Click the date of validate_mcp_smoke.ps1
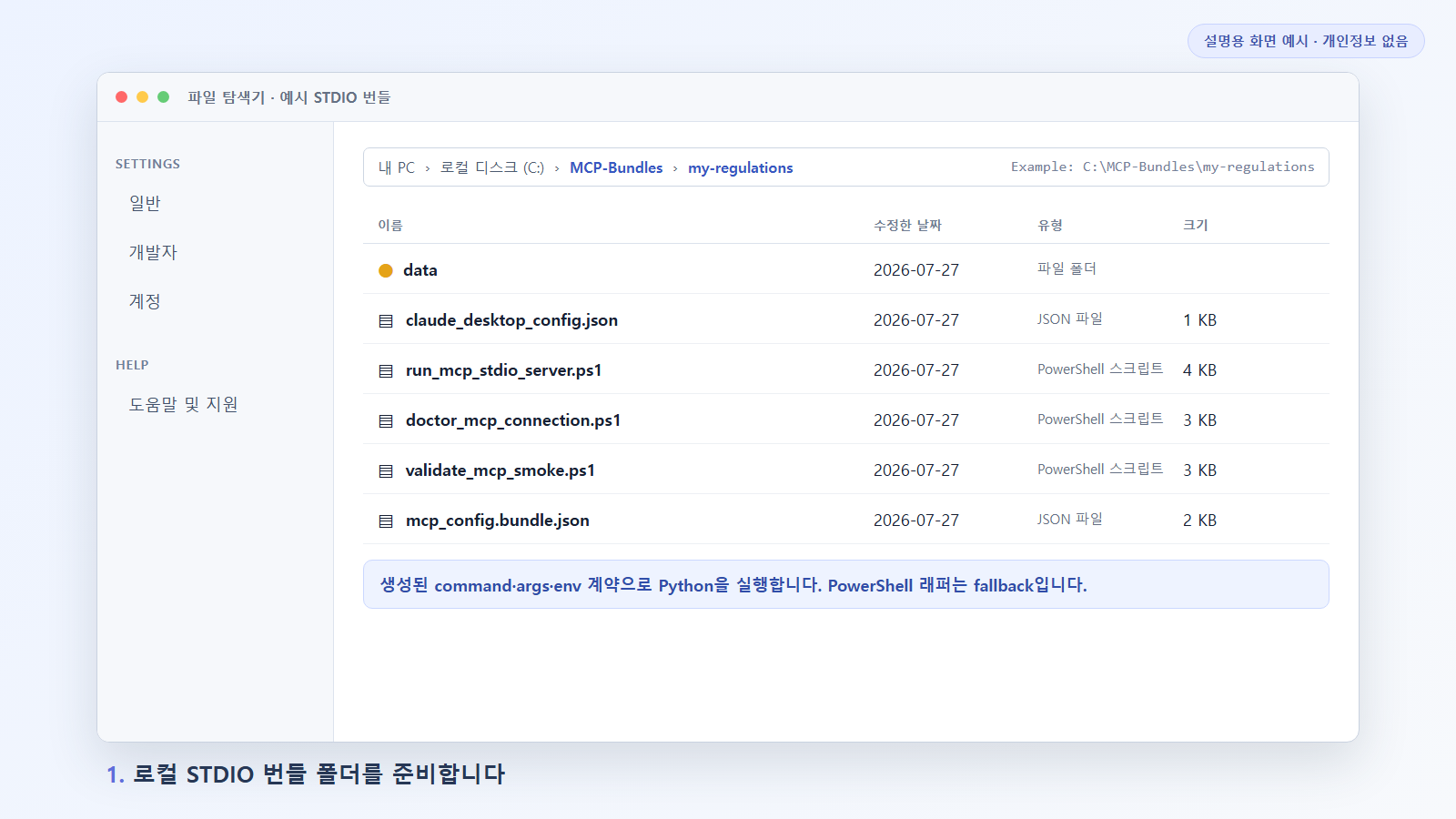1456x819 pixels. (x=916, y=470)
